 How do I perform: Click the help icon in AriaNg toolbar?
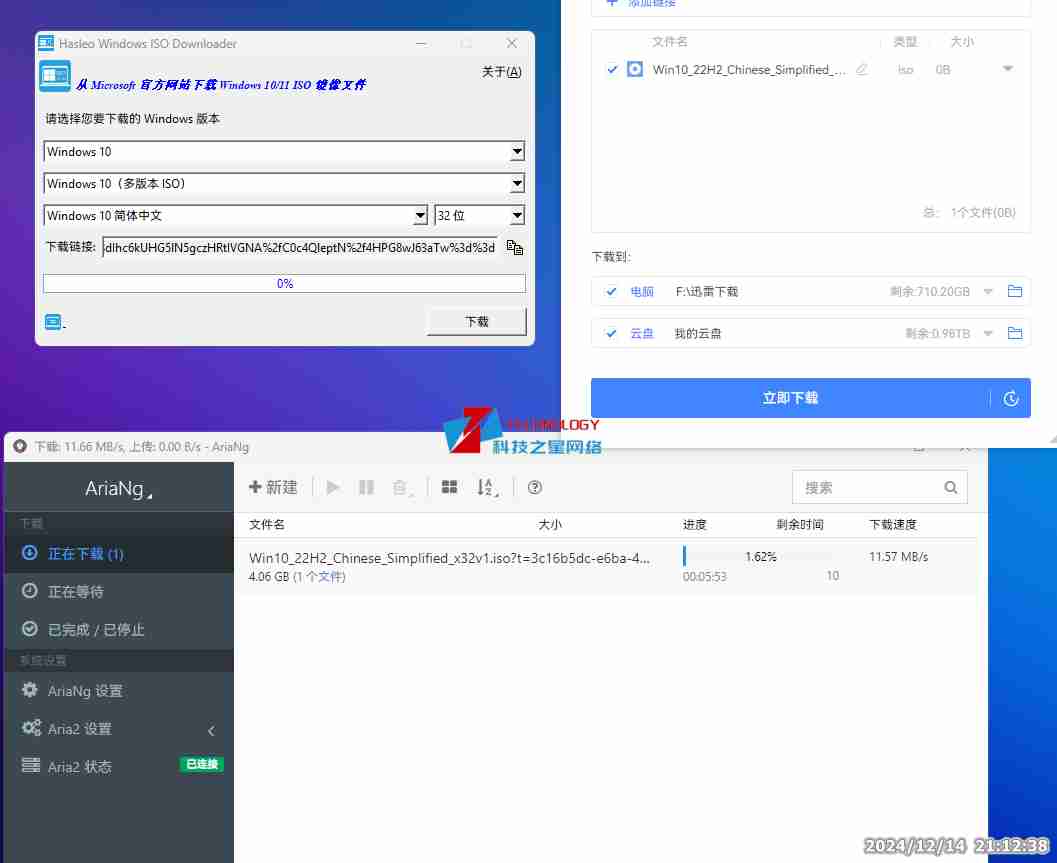tap(534, 487)
